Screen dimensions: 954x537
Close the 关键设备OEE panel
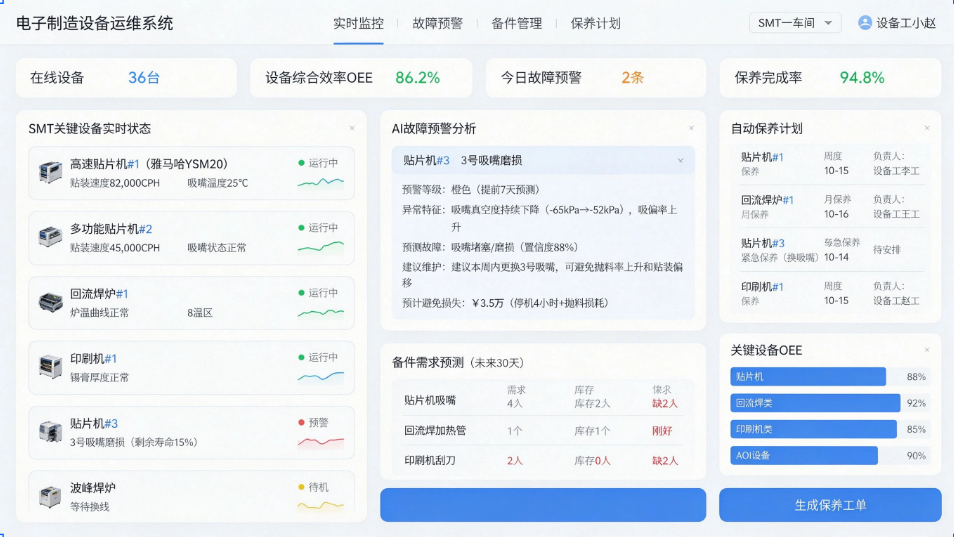pyautogui.click(x=927, y=350)
